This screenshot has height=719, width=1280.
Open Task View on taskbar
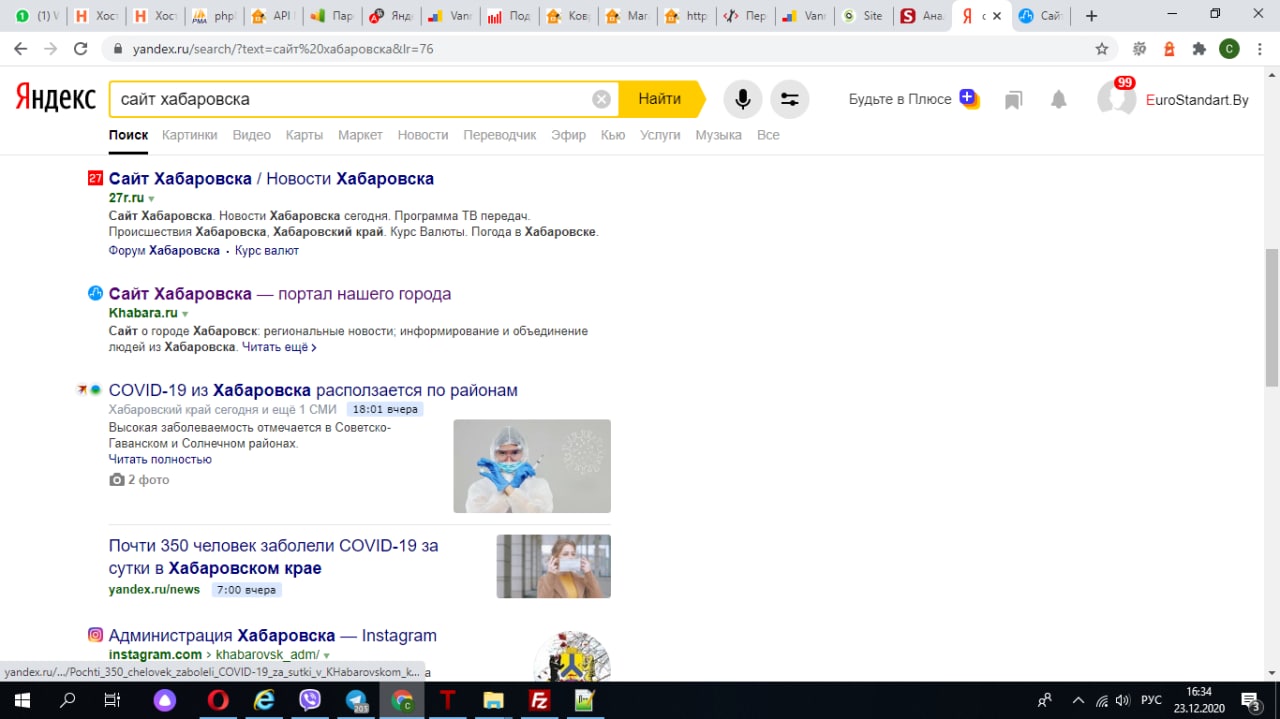(113, 700)
